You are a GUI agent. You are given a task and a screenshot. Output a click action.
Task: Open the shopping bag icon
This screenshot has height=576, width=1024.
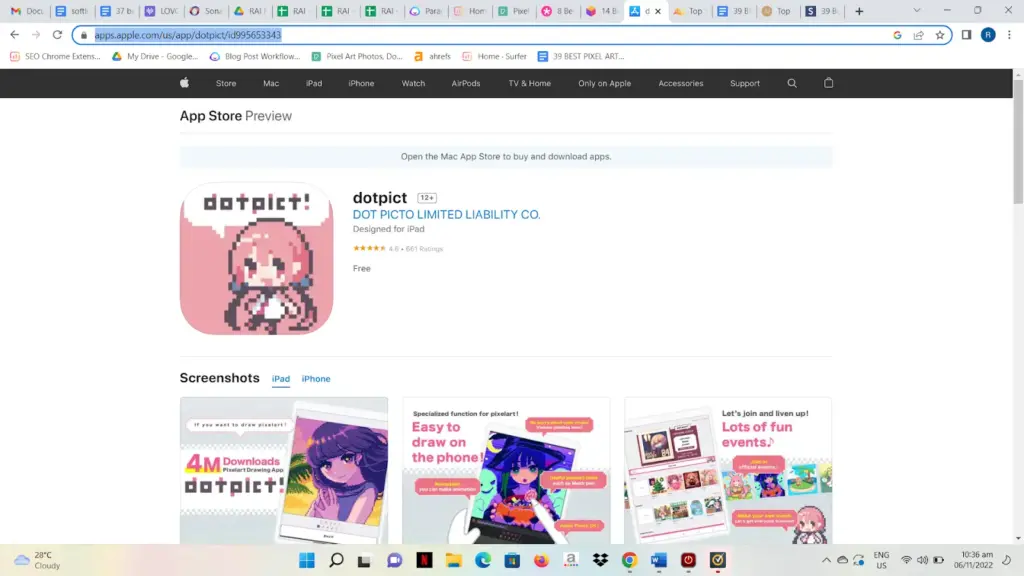pos(828,83)
